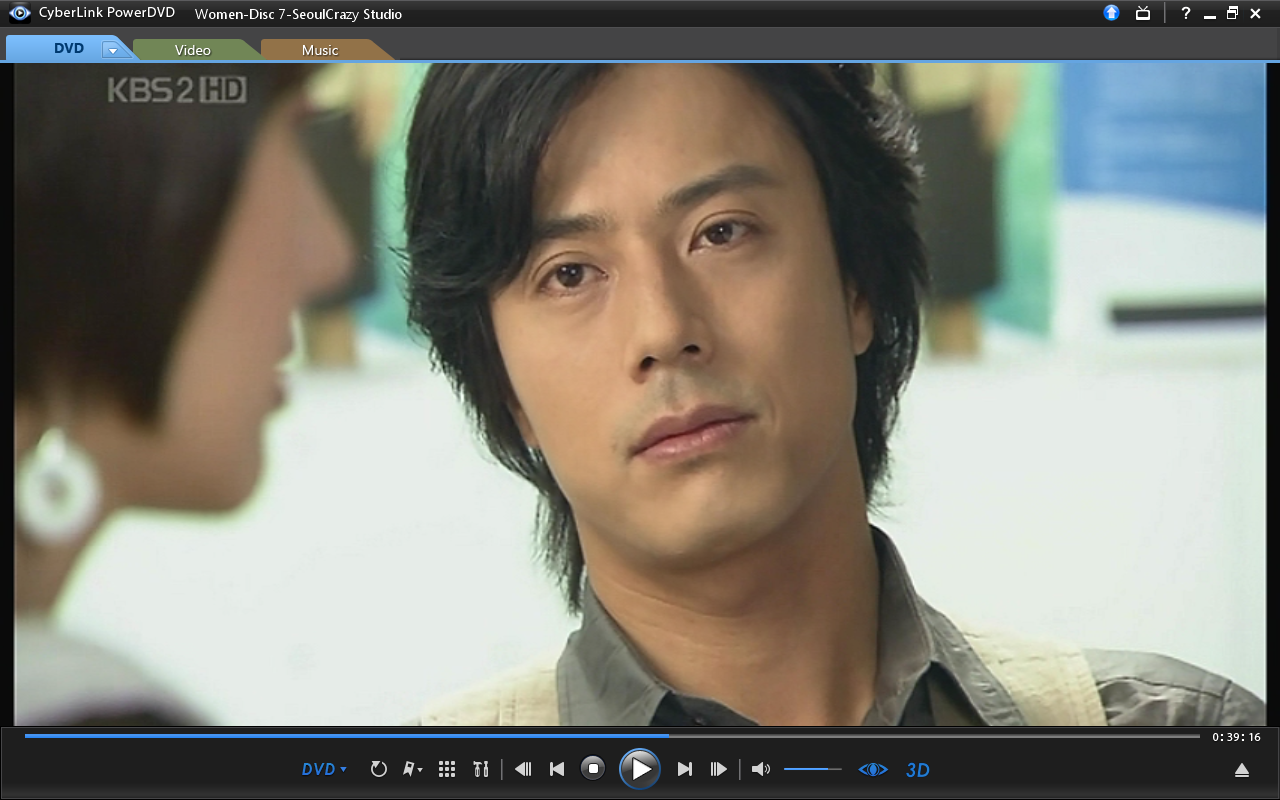Expand the DVD tab dropdown arrow

click(x=112, y=50)
